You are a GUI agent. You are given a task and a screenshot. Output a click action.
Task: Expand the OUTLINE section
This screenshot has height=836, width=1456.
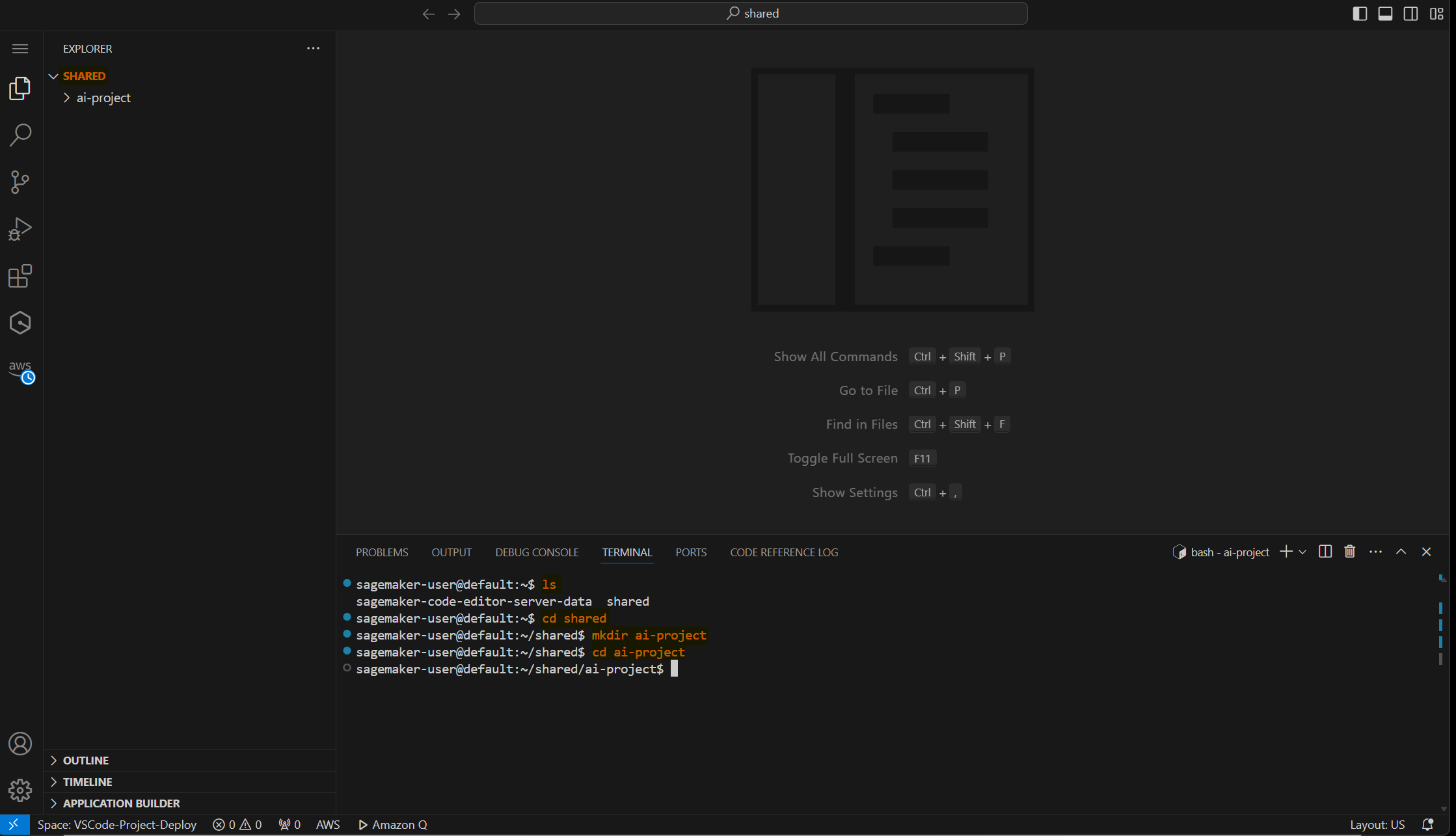coord(189,761)
